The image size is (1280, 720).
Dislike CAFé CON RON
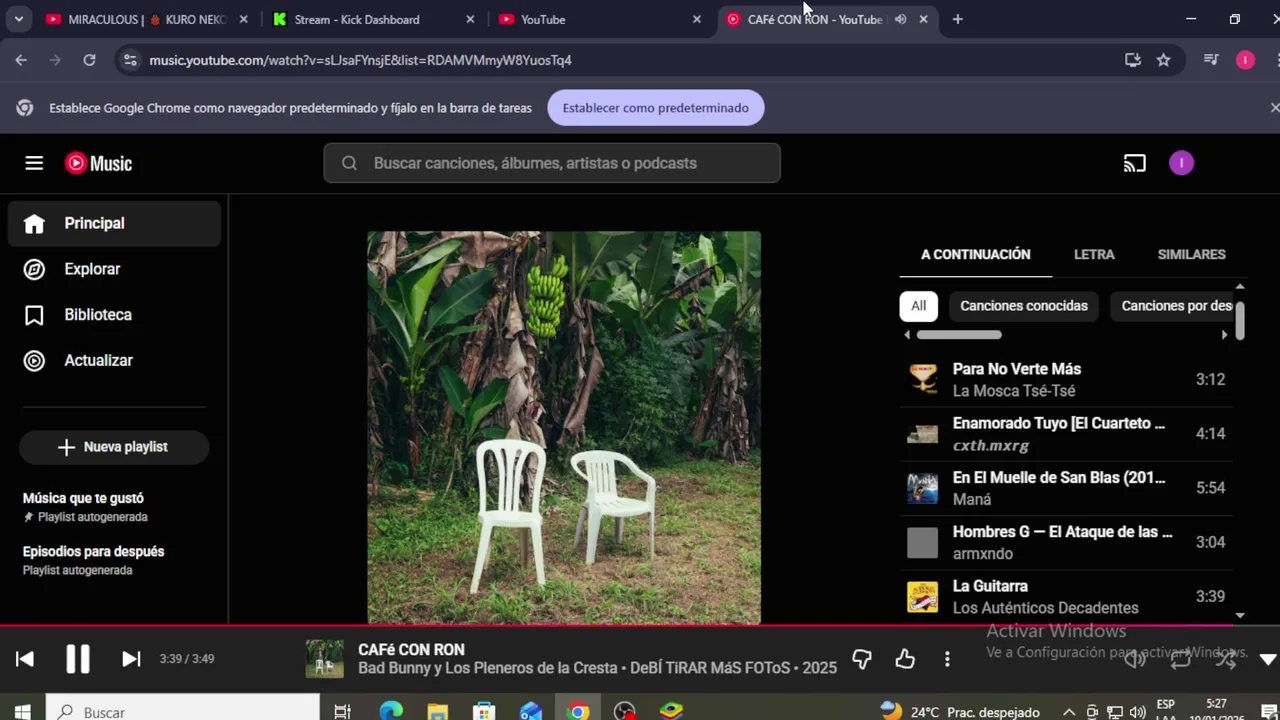[861, 659]
